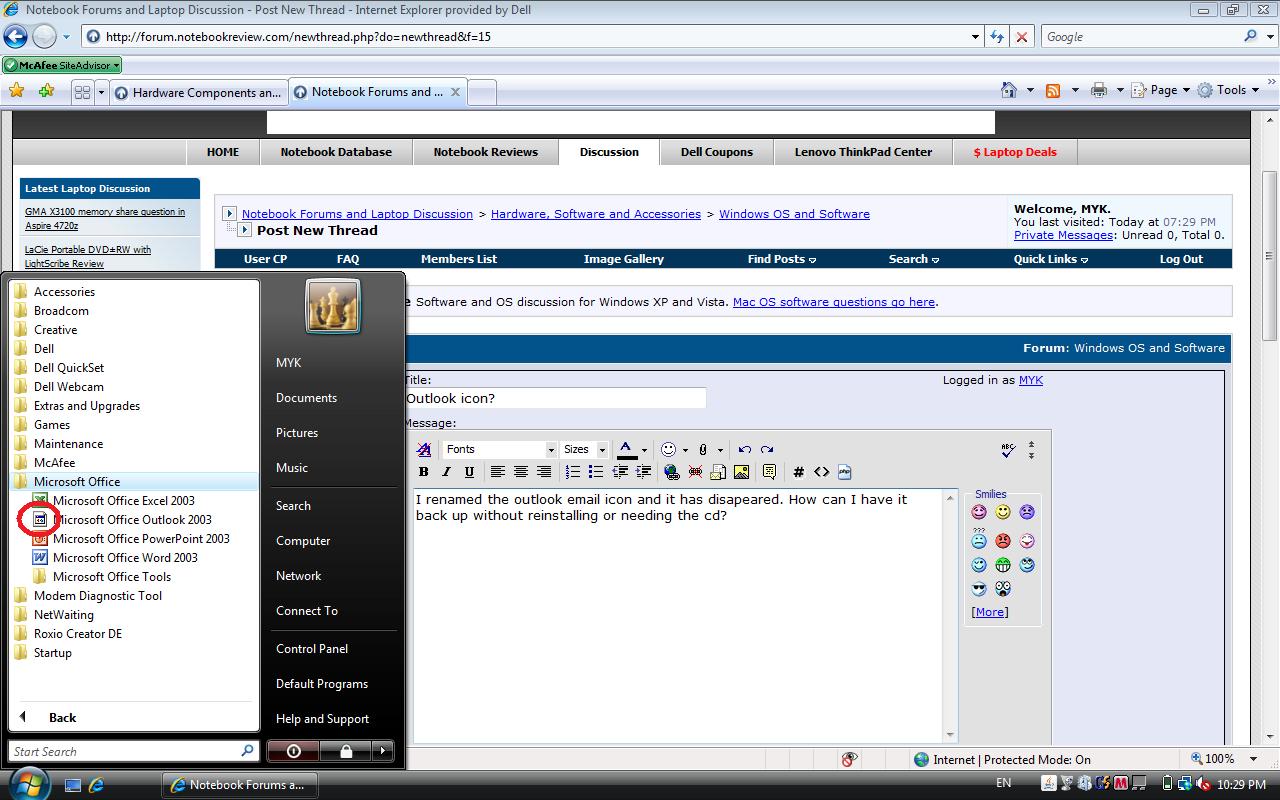1280x800 pixels.
Task: Click the More smilies link
Action: 990,612
